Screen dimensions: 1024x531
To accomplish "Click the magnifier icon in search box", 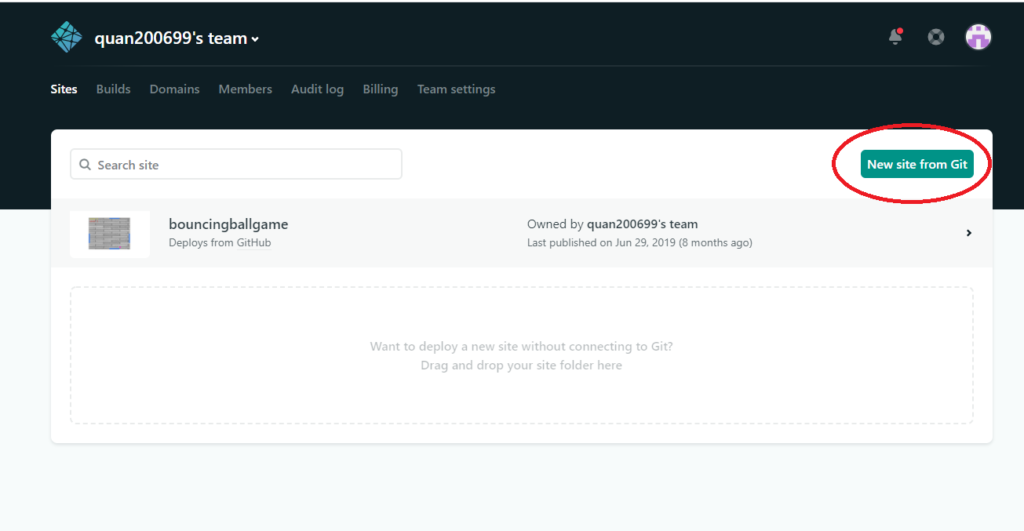I will click(x=85, y=165).
